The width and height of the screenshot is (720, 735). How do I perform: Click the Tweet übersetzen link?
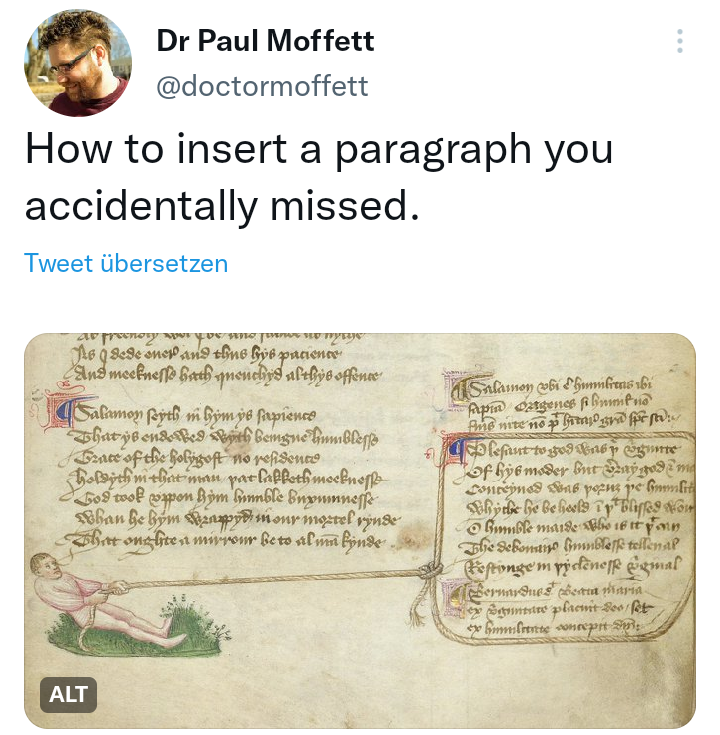(x=126, y=263)
